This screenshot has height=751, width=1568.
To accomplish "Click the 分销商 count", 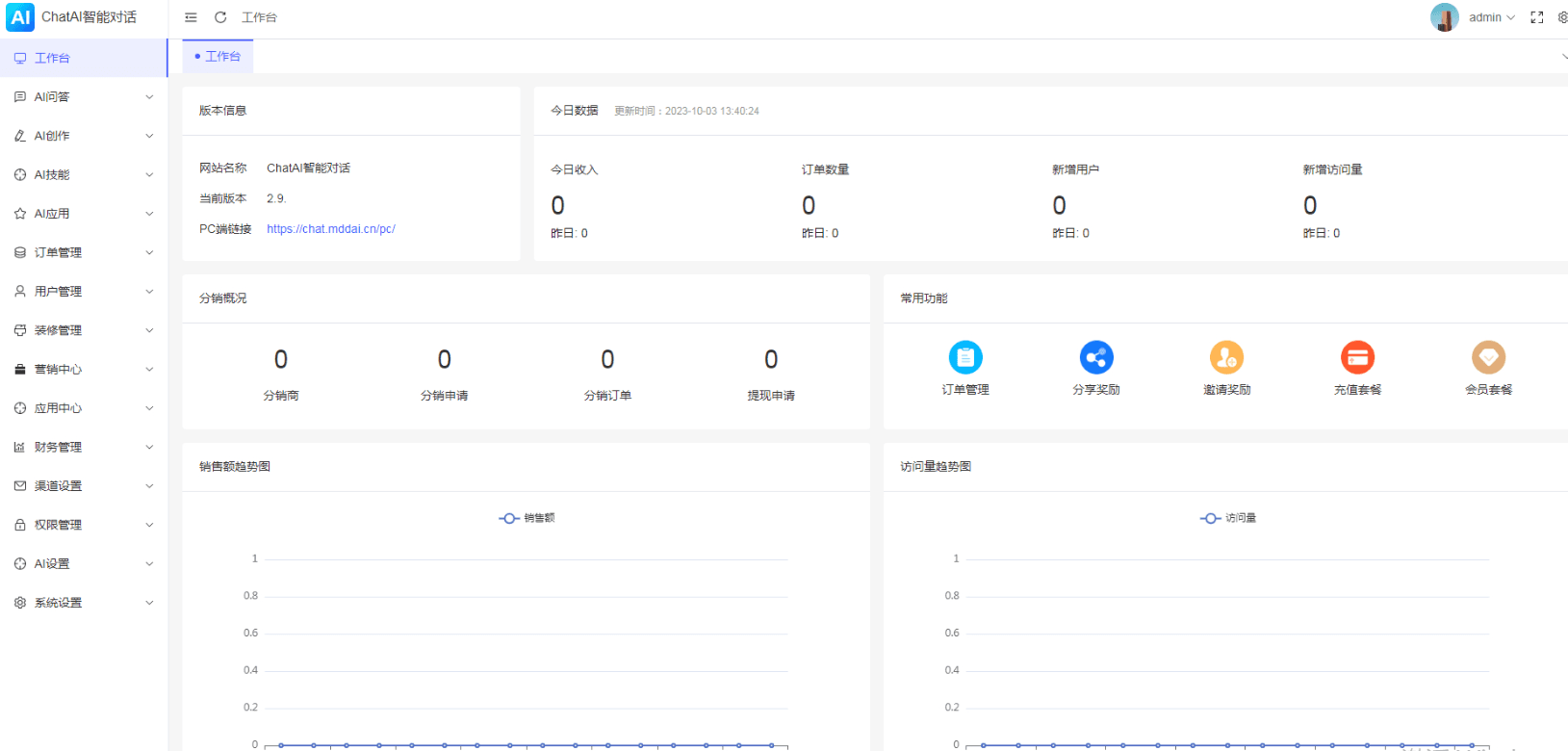I will [281, 359].
